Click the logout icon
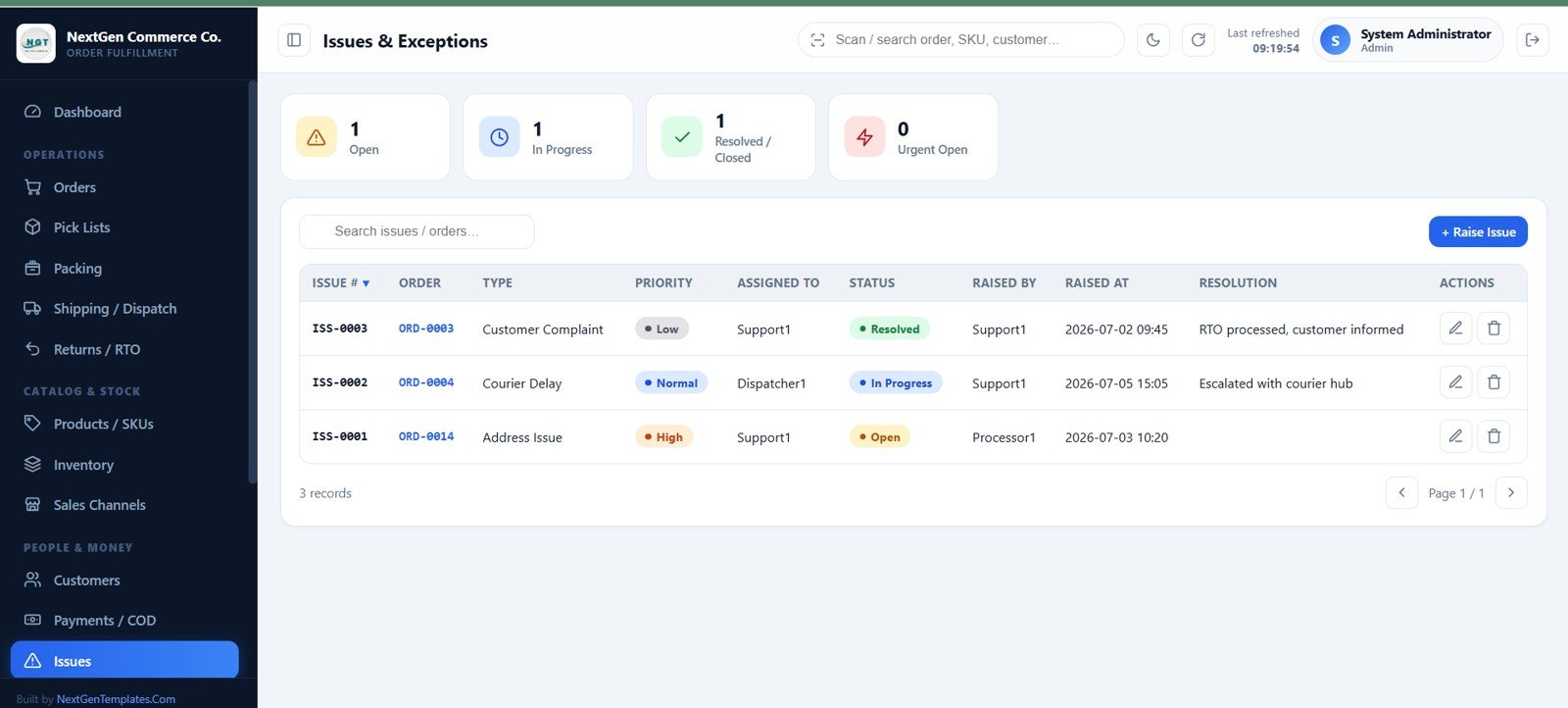The width and height of the screenshot is (1568, 708). (1533, 40)
